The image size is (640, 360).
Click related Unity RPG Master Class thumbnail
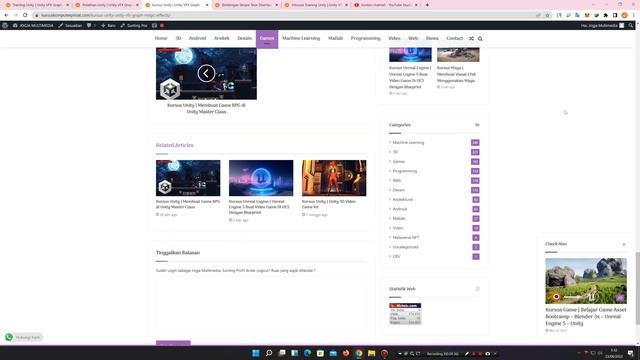coord(188,178)
